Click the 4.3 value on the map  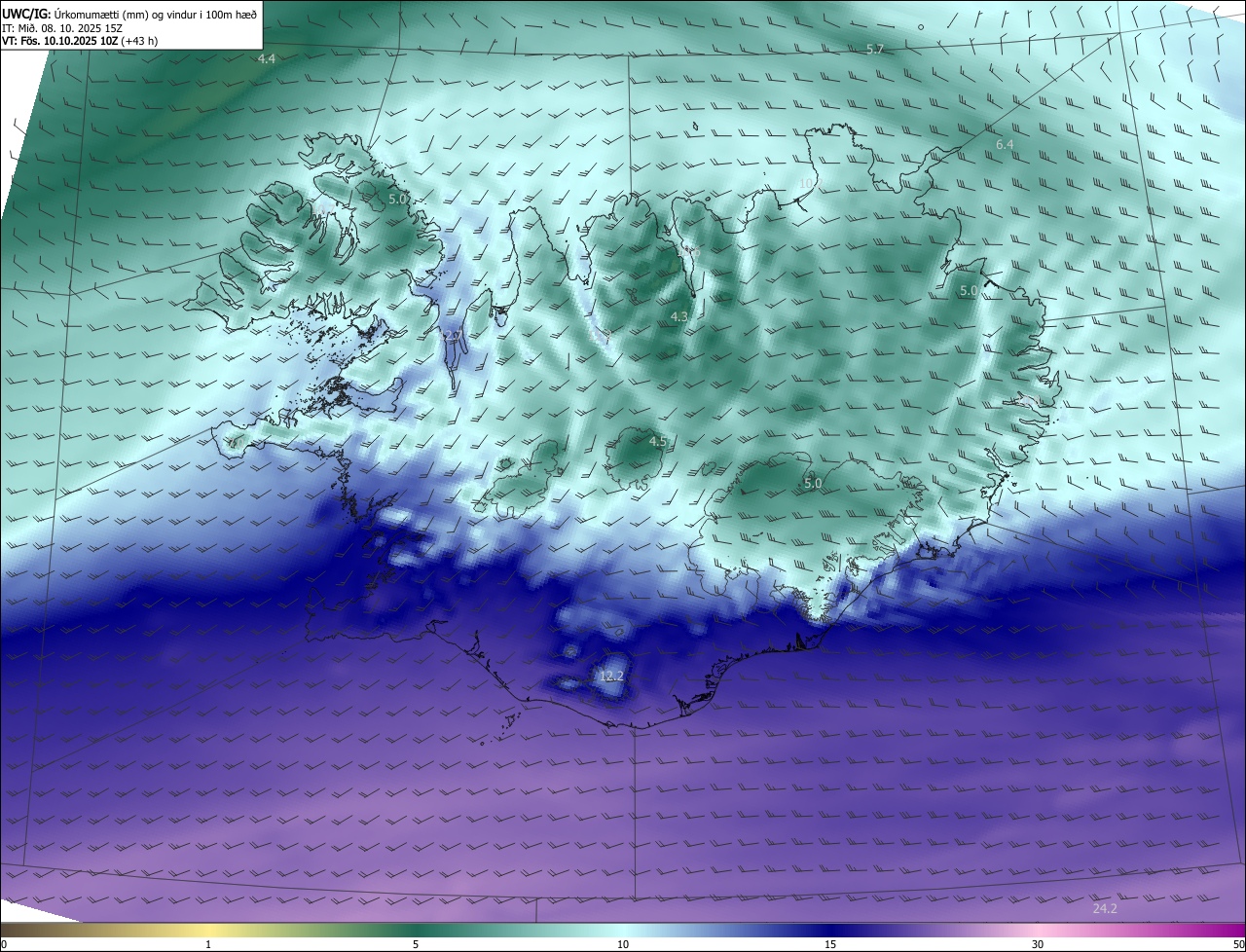[679, 317]
